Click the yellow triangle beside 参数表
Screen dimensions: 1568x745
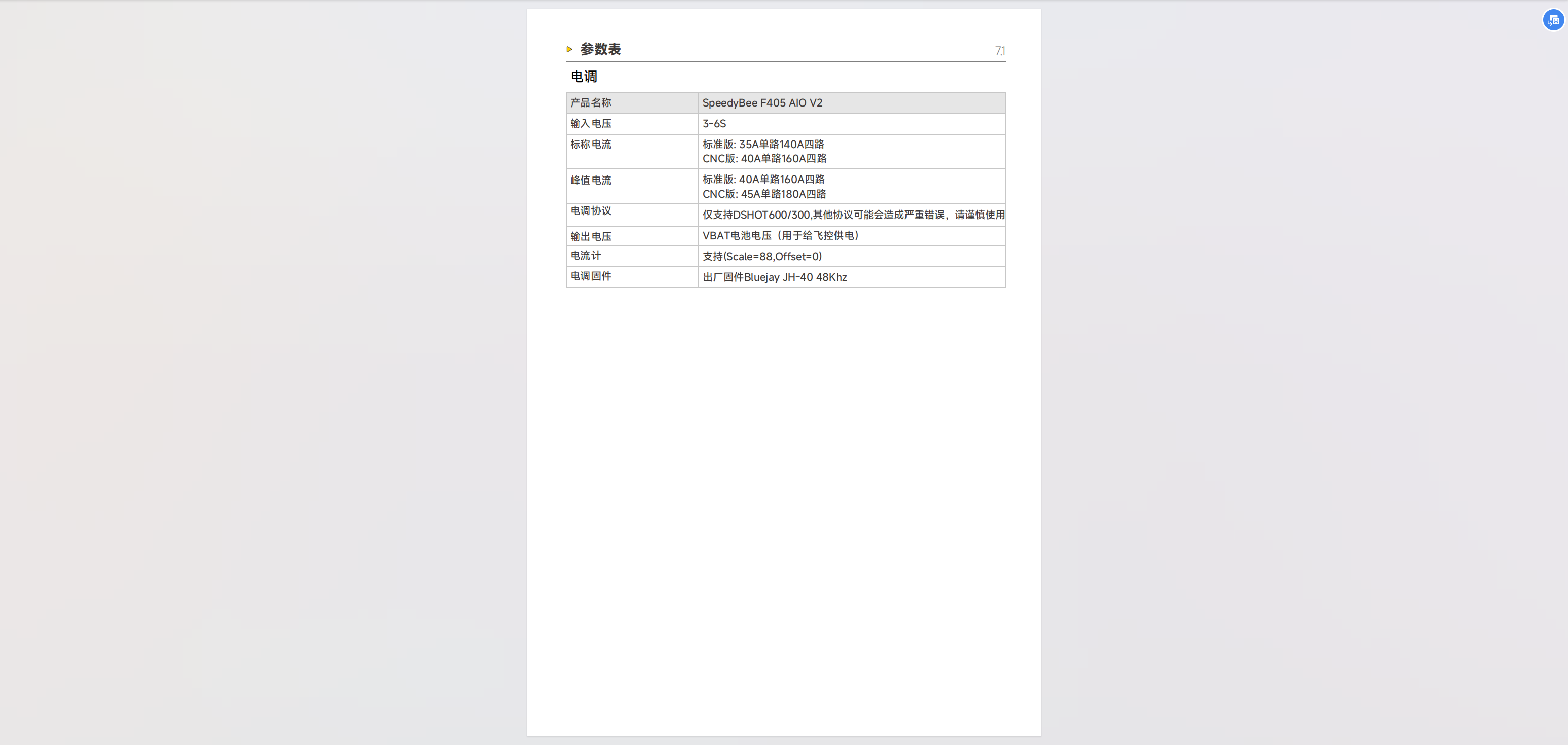(x=569, y=49)
